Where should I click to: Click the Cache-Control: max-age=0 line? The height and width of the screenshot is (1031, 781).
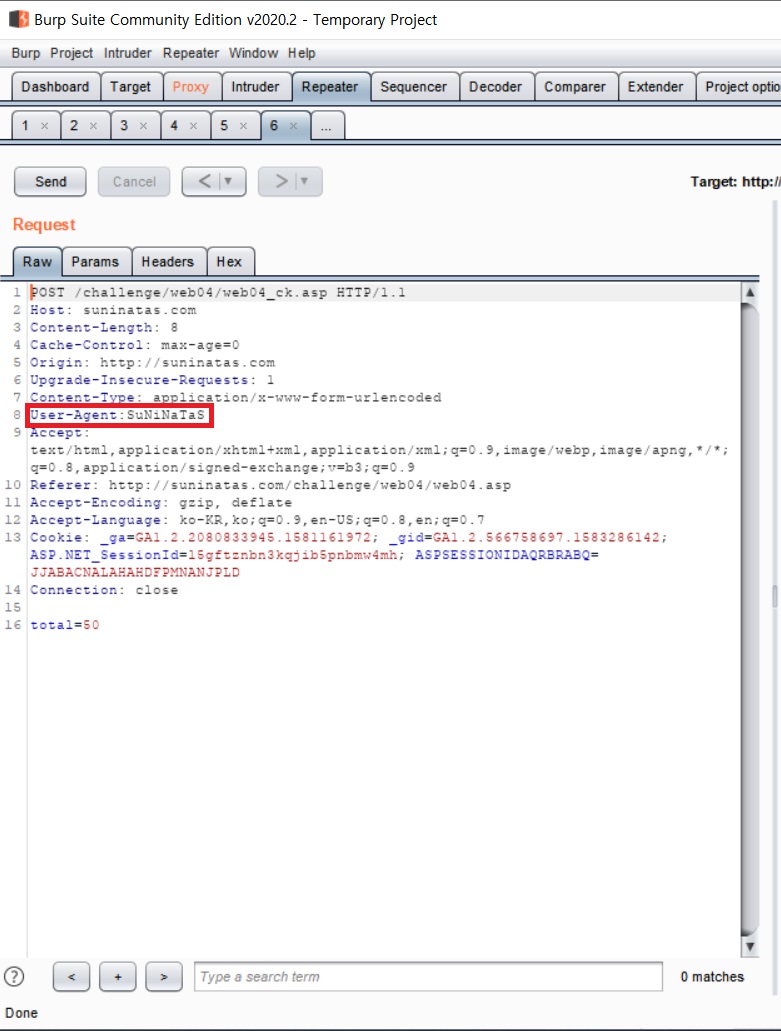(x=135, y=345)
